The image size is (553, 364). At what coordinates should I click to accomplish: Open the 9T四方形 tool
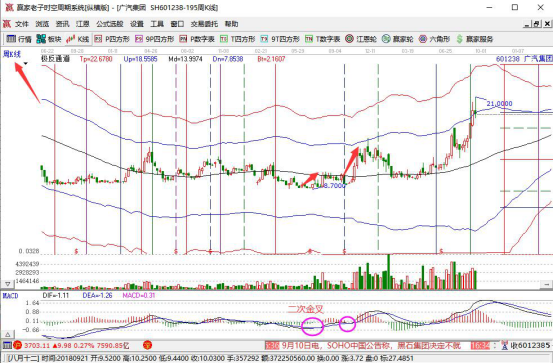click(x=280, y=39)
